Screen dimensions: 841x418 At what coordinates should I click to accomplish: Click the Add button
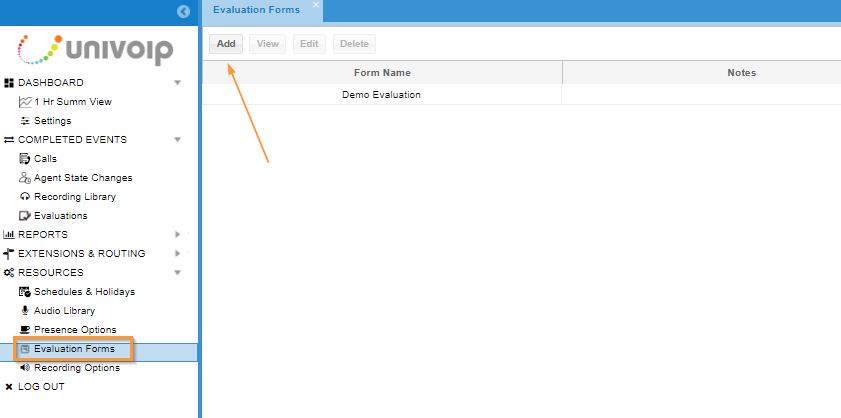(226, 44)
